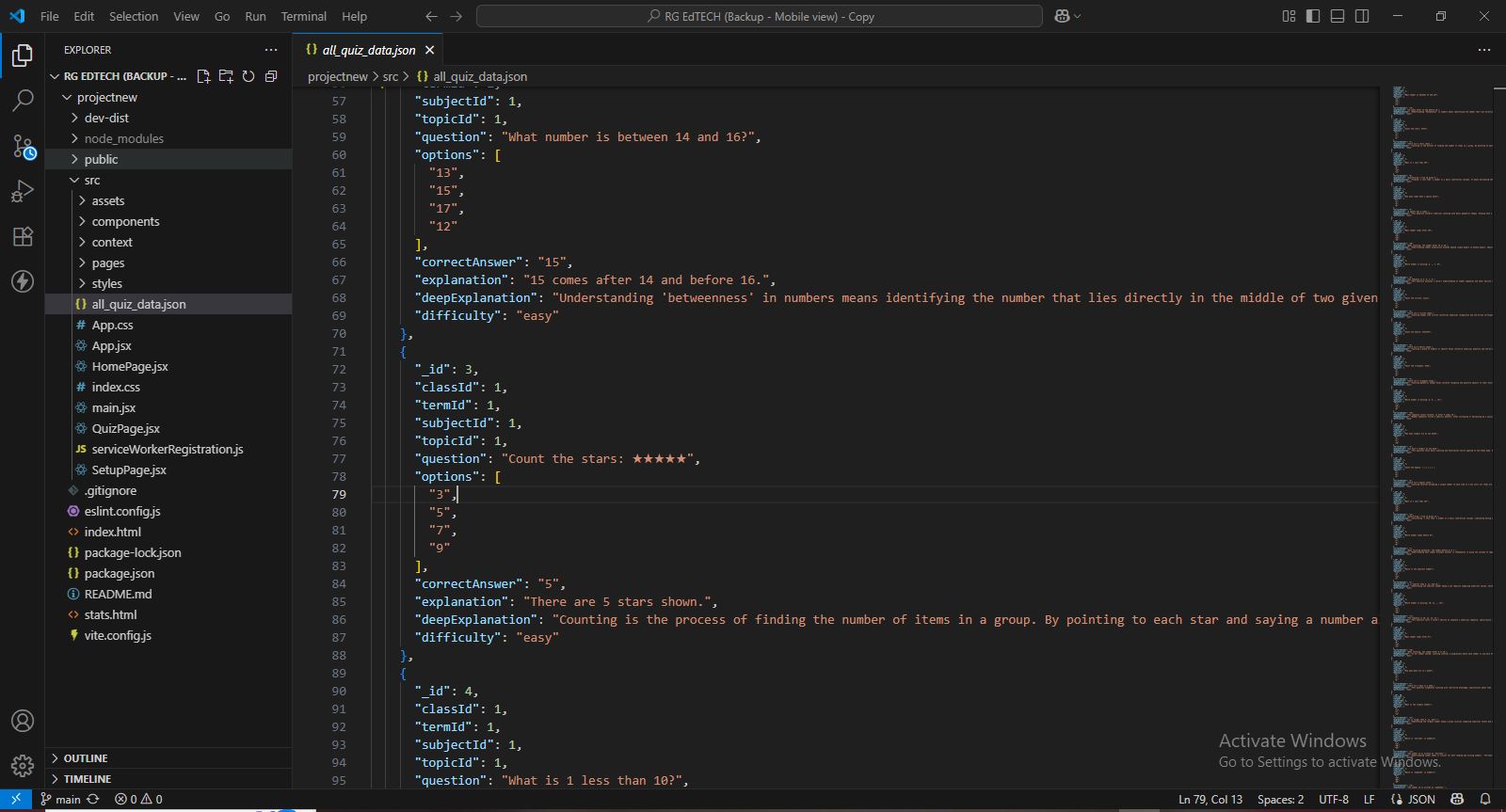Open the Terminal menu

303,16
